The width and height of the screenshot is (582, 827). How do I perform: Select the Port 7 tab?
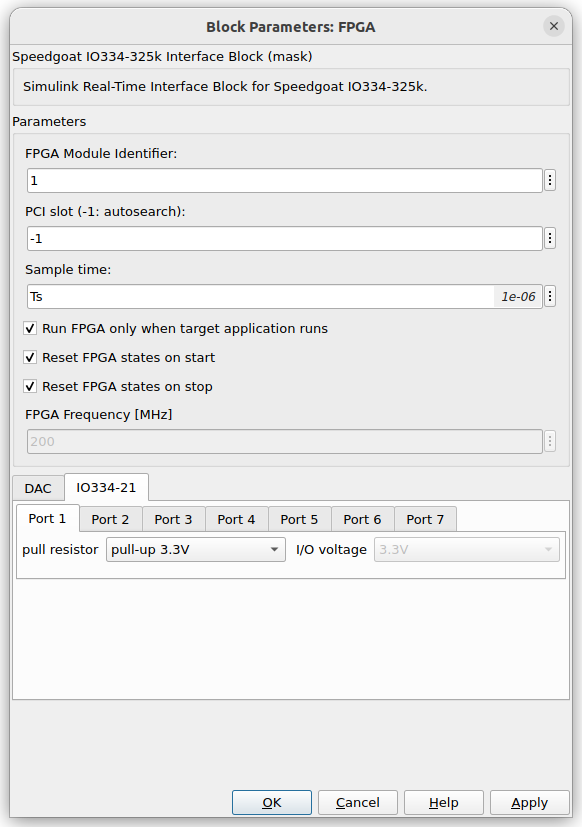(425, 520)
